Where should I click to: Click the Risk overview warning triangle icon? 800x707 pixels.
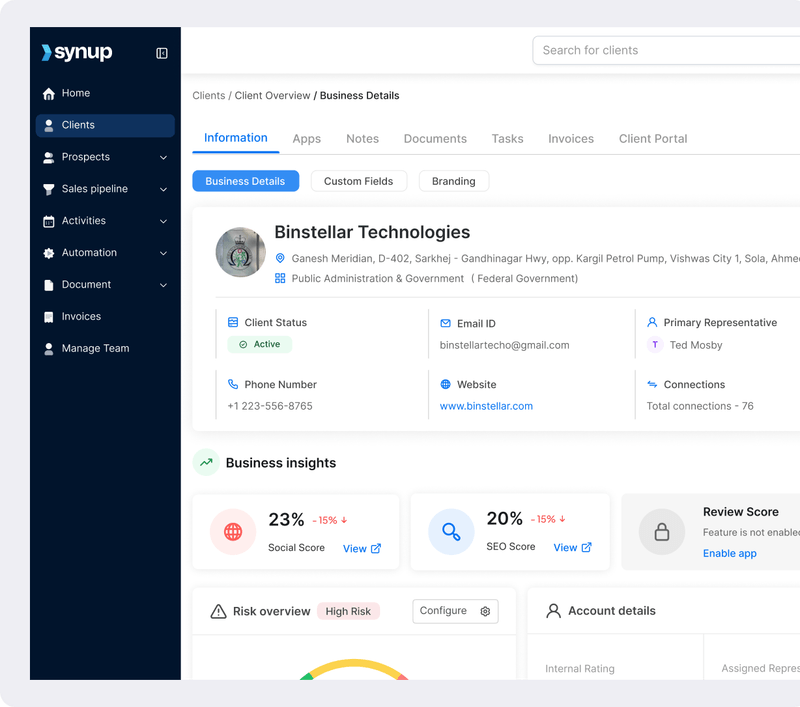pyautogui.click(x=218, y=611)
